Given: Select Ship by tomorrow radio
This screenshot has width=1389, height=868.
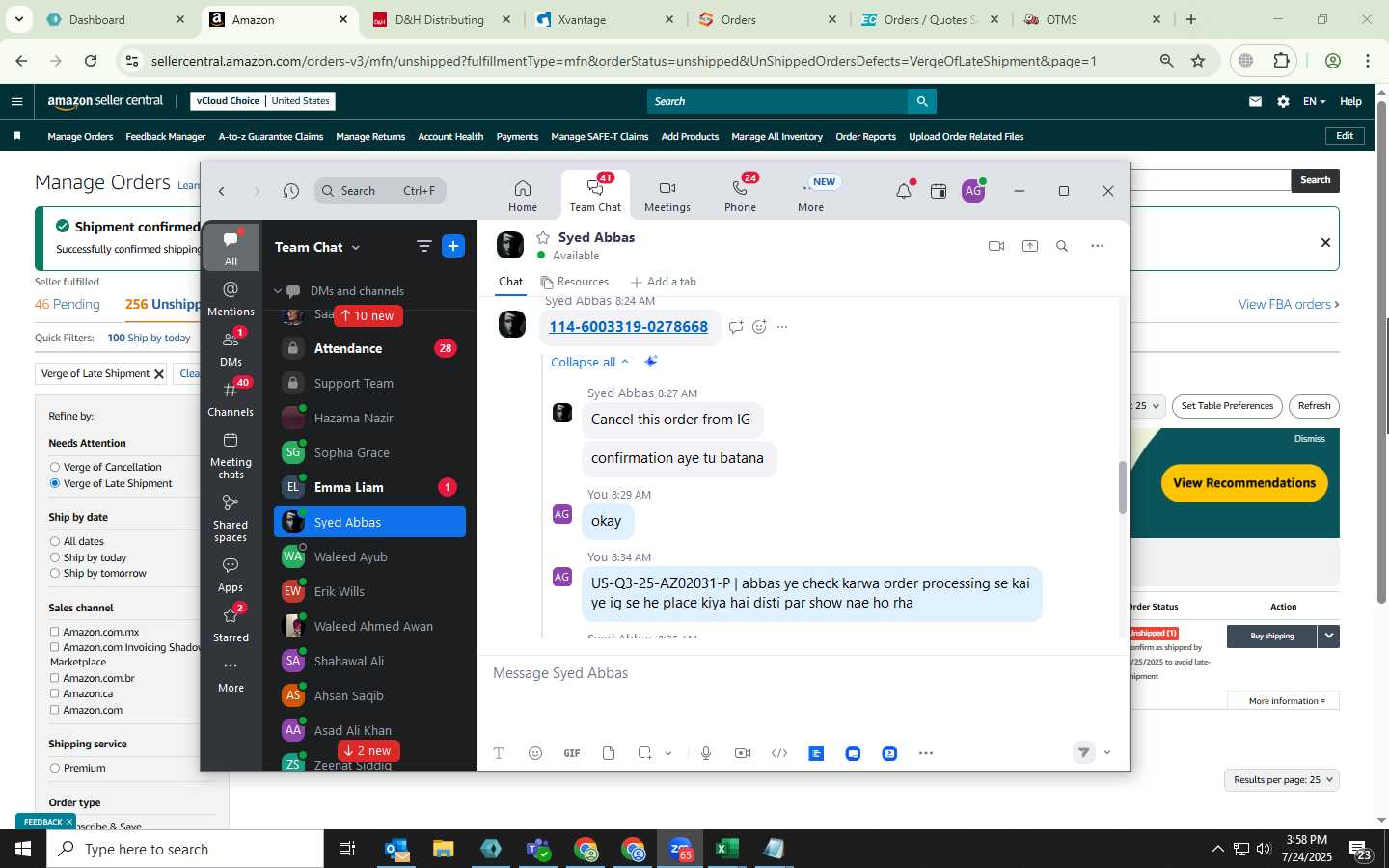Looking at the screenshot, I should point(55,573).
